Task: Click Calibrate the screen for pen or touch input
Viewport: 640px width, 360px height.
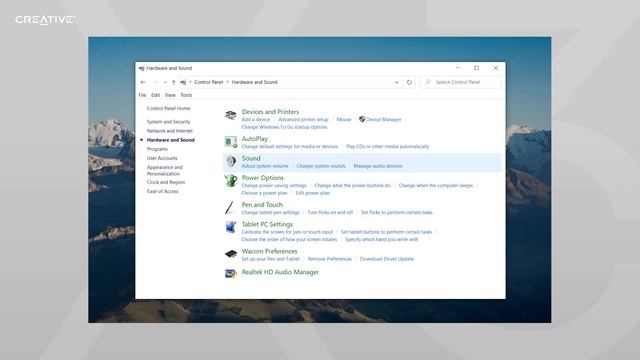Action: [x=287, y=232]
